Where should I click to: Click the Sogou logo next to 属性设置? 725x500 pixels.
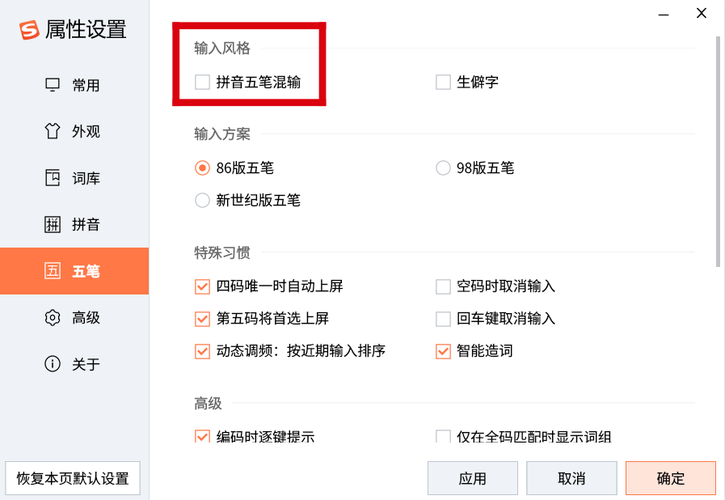pos(29,30)
